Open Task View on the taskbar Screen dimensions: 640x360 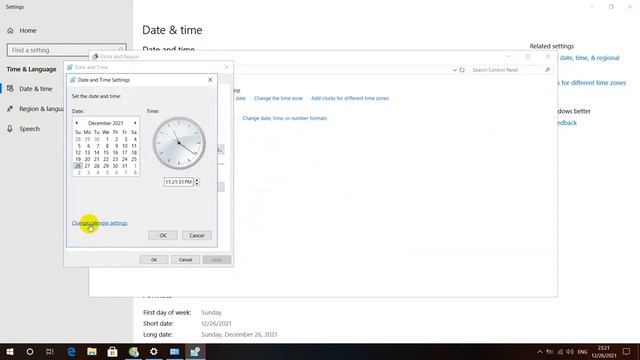point(50,351)
